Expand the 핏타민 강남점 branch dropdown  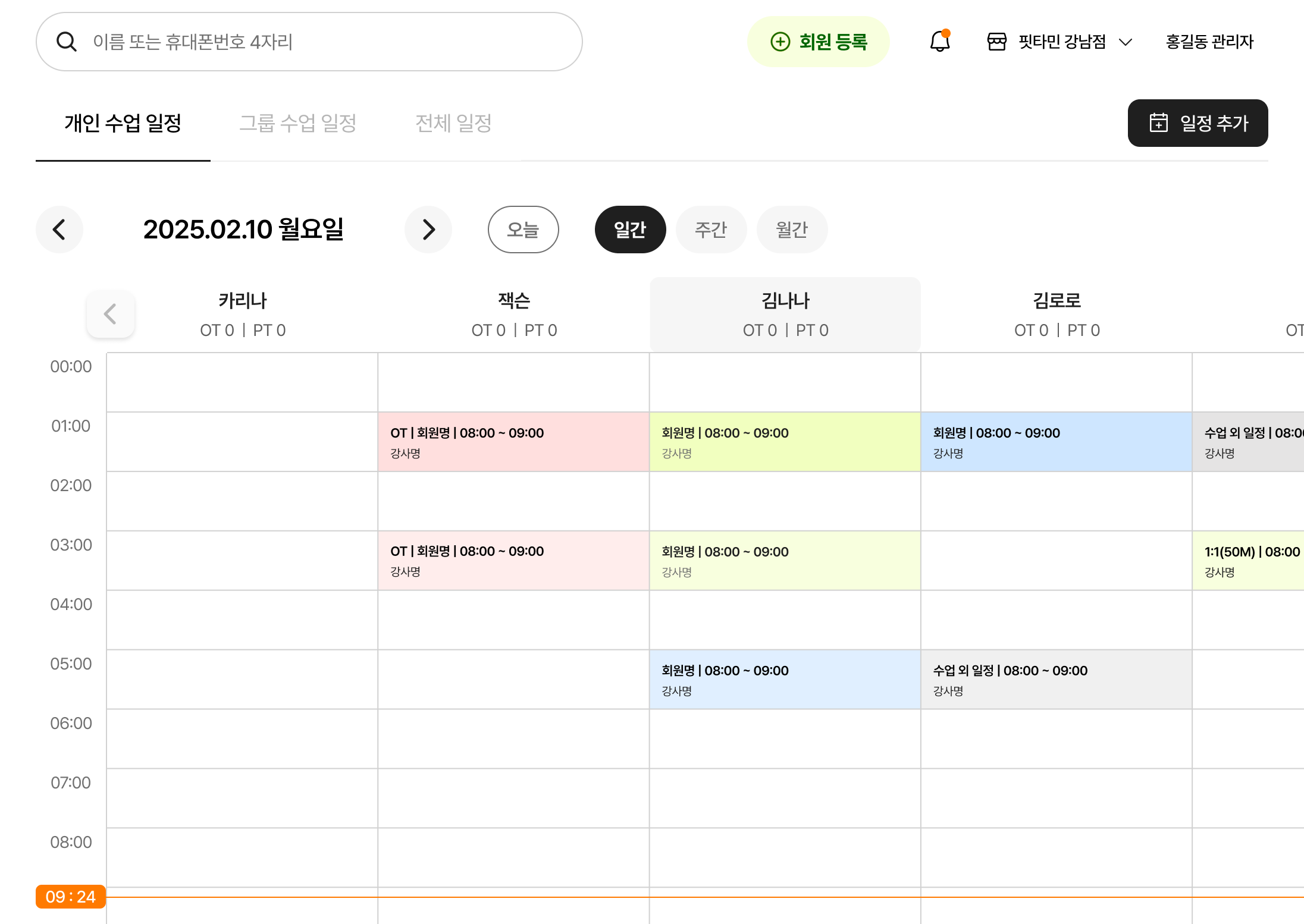(x=1125, y=42)
